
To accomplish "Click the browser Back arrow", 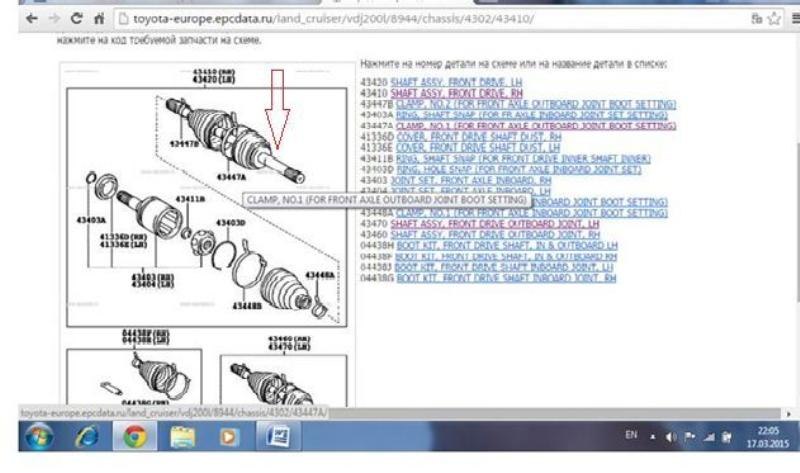I will [x=32, y=19].
